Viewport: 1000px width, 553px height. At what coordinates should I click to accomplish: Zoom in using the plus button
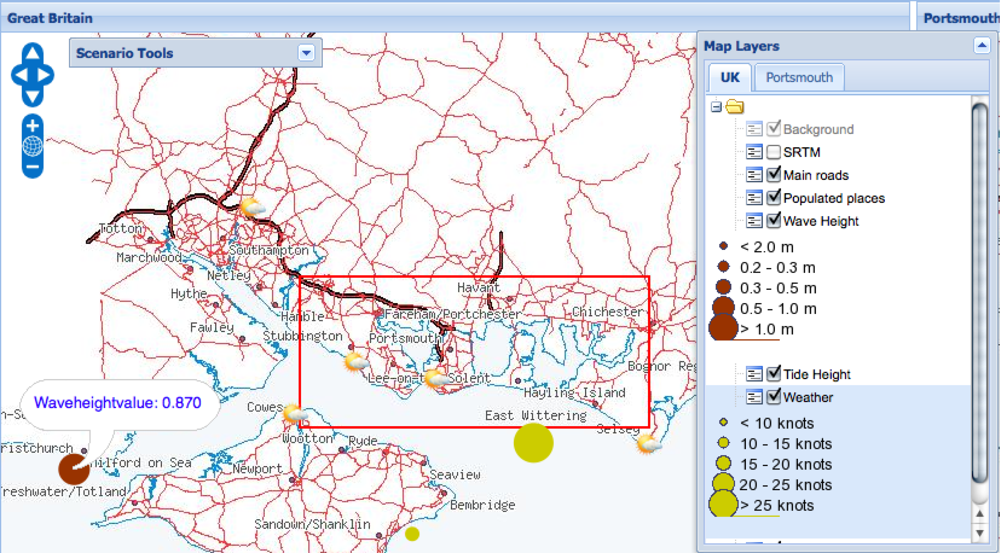tap(33, 126)
